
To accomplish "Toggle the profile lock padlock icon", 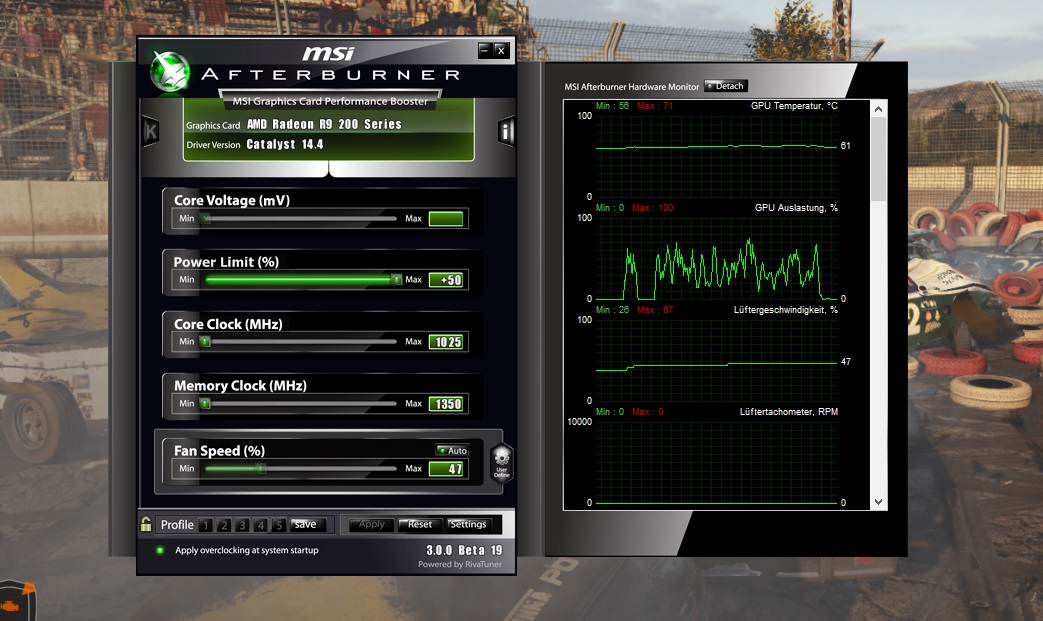I will click(x=146, y=524).
